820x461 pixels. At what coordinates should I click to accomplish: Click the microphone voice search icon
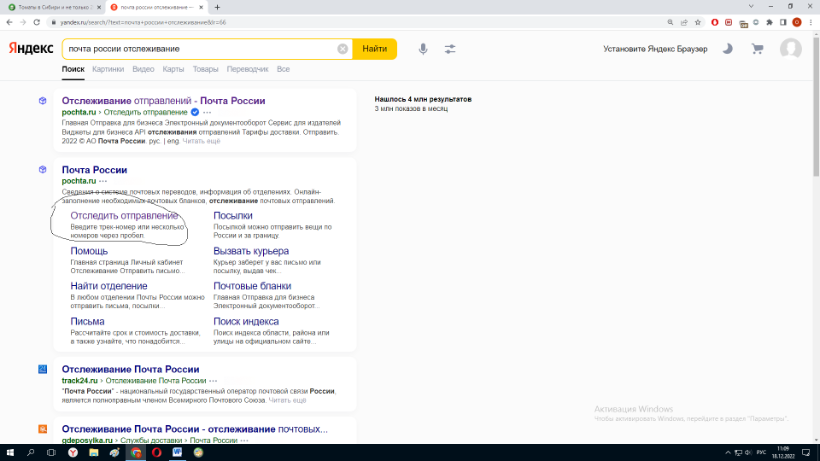(423, 48)
